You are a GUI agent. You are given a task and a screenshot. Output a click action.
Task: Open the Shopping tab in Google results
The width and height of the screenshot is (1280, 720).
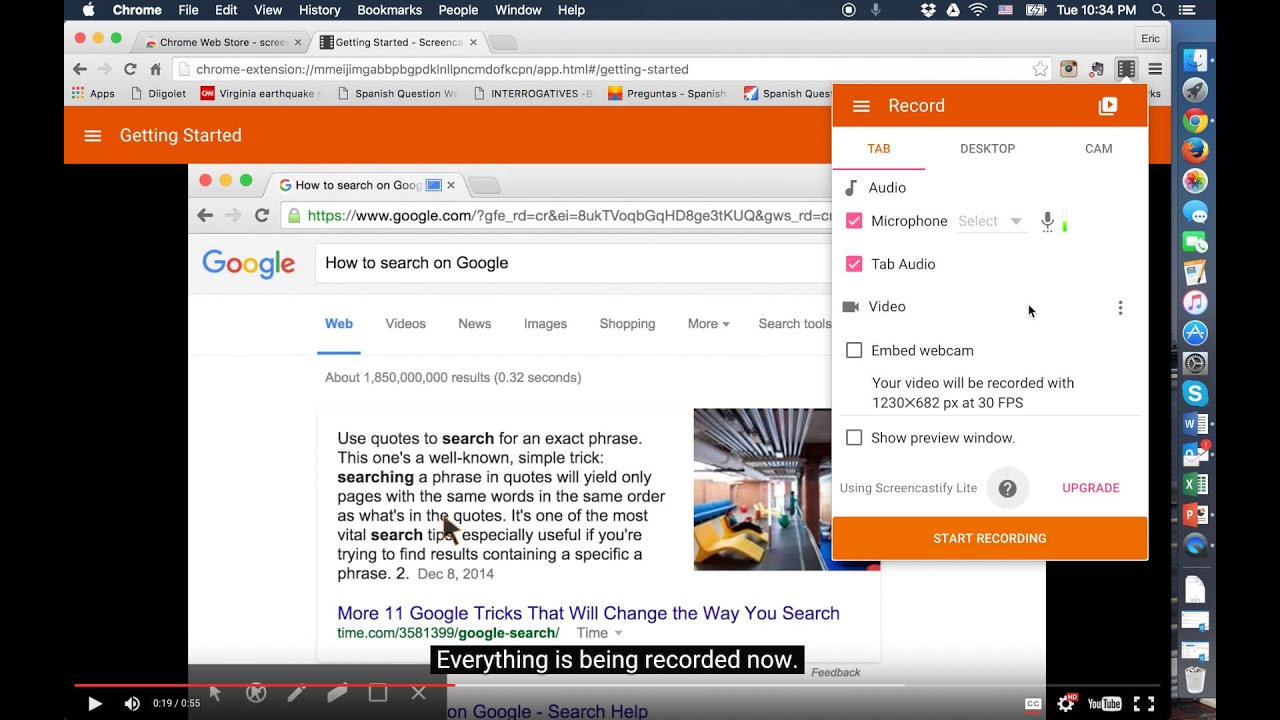coord(627,324)
